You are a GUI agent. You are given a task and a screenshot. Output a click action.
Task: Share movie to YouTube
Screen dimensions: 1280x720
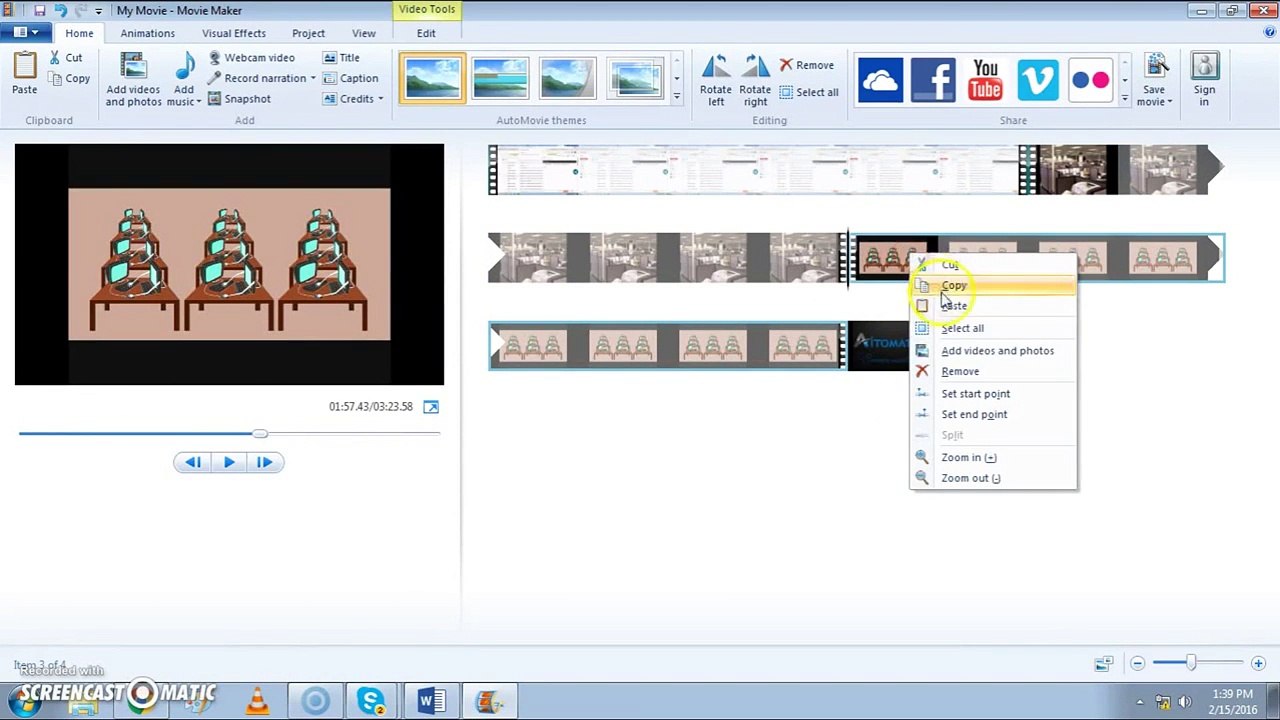(985, 80)
